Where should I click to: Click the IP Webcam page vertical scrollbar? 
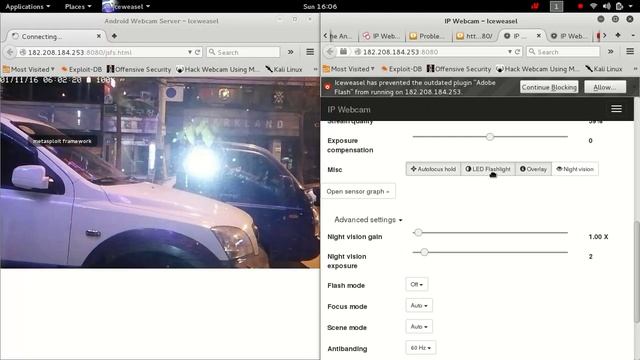(x=637, y=271)
